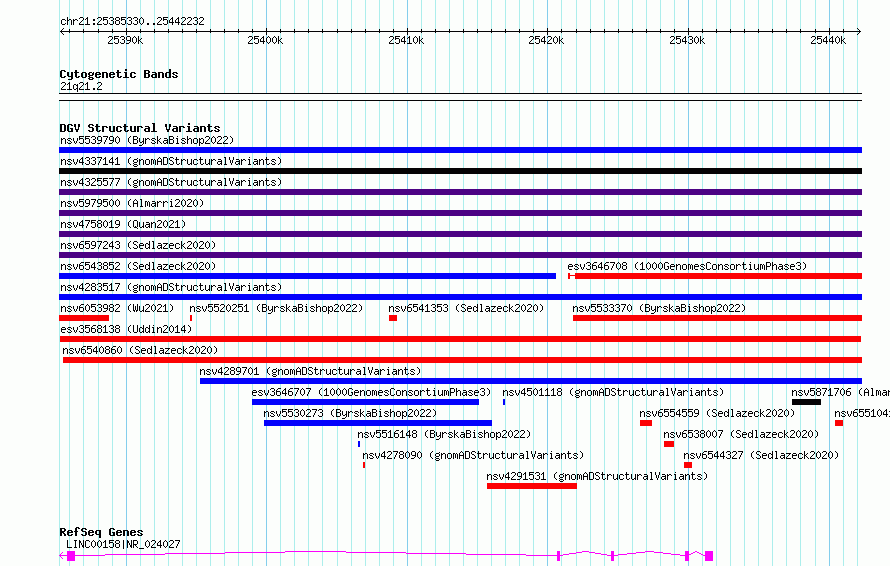The width and height of the screenshot is (890, 566).
Task: Click the RefSeq Genes track title
Action: pos(101,533)
